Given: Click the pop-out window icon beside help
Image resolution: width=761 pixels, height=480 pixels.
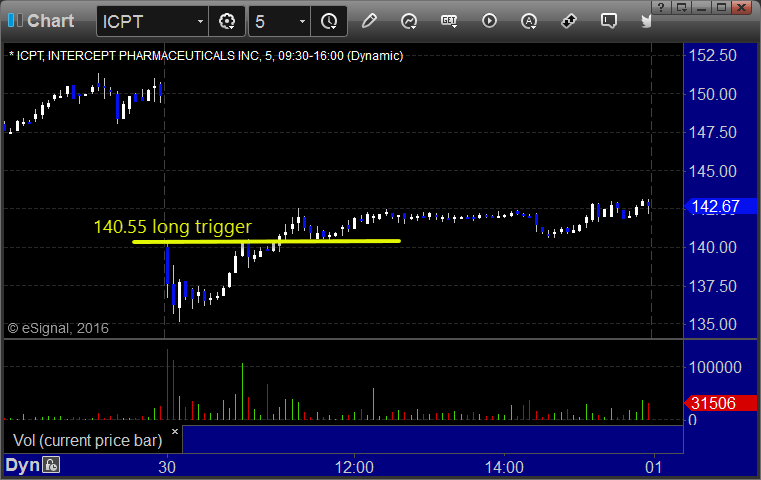Looking at the screenshot, I should click(681, 7).
